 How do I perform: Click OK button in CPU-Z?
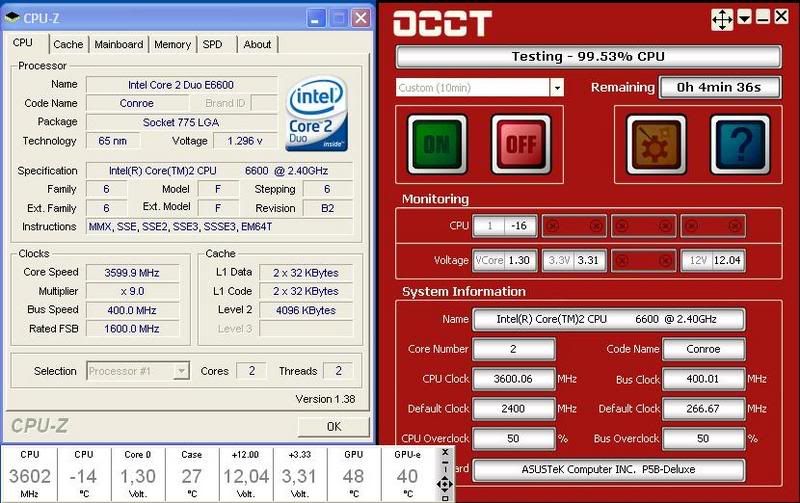pyautogui.click(x=334, y=426)
